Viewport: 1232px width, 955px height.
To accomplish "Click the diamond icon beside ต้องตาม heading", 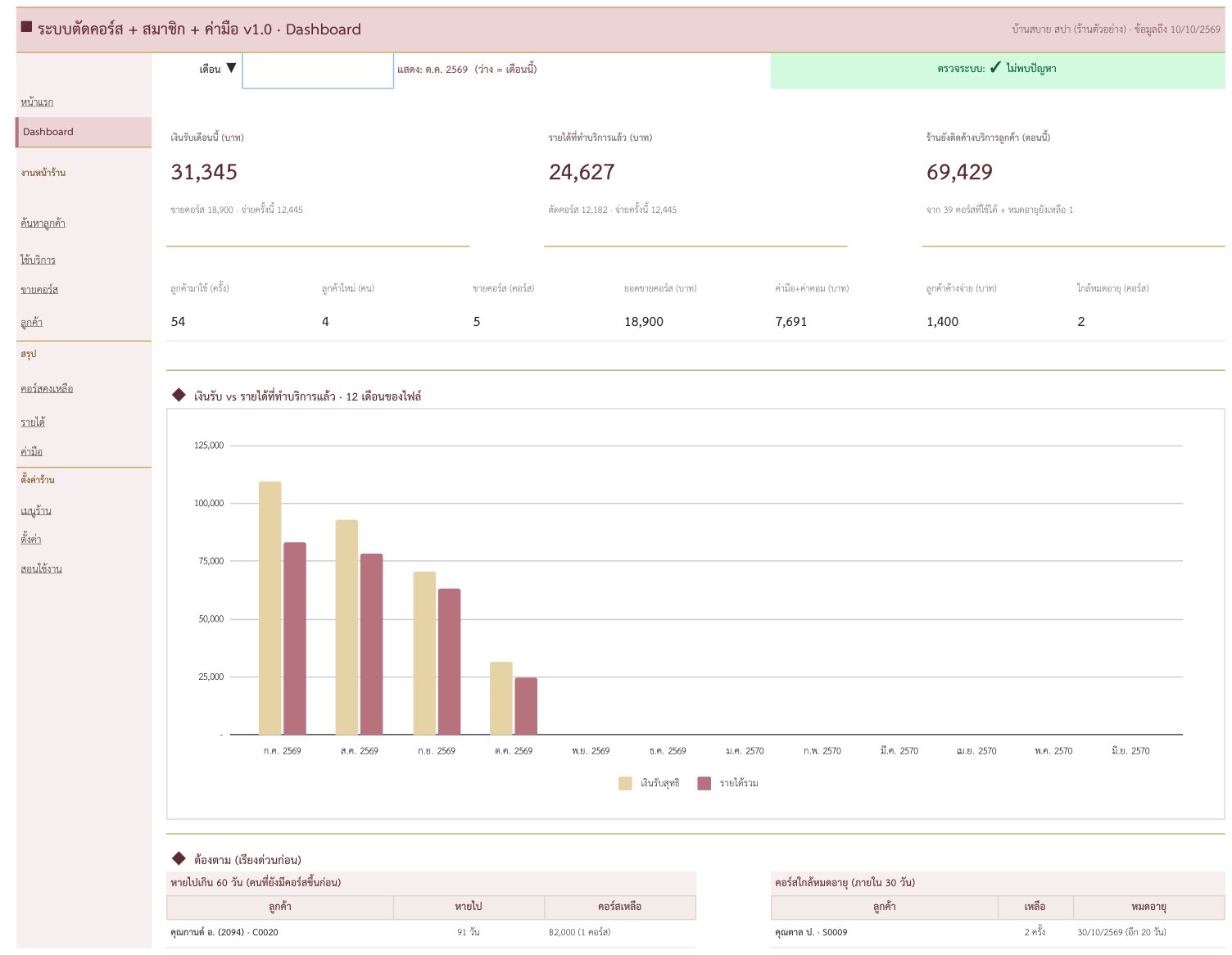I will point(179,858).
